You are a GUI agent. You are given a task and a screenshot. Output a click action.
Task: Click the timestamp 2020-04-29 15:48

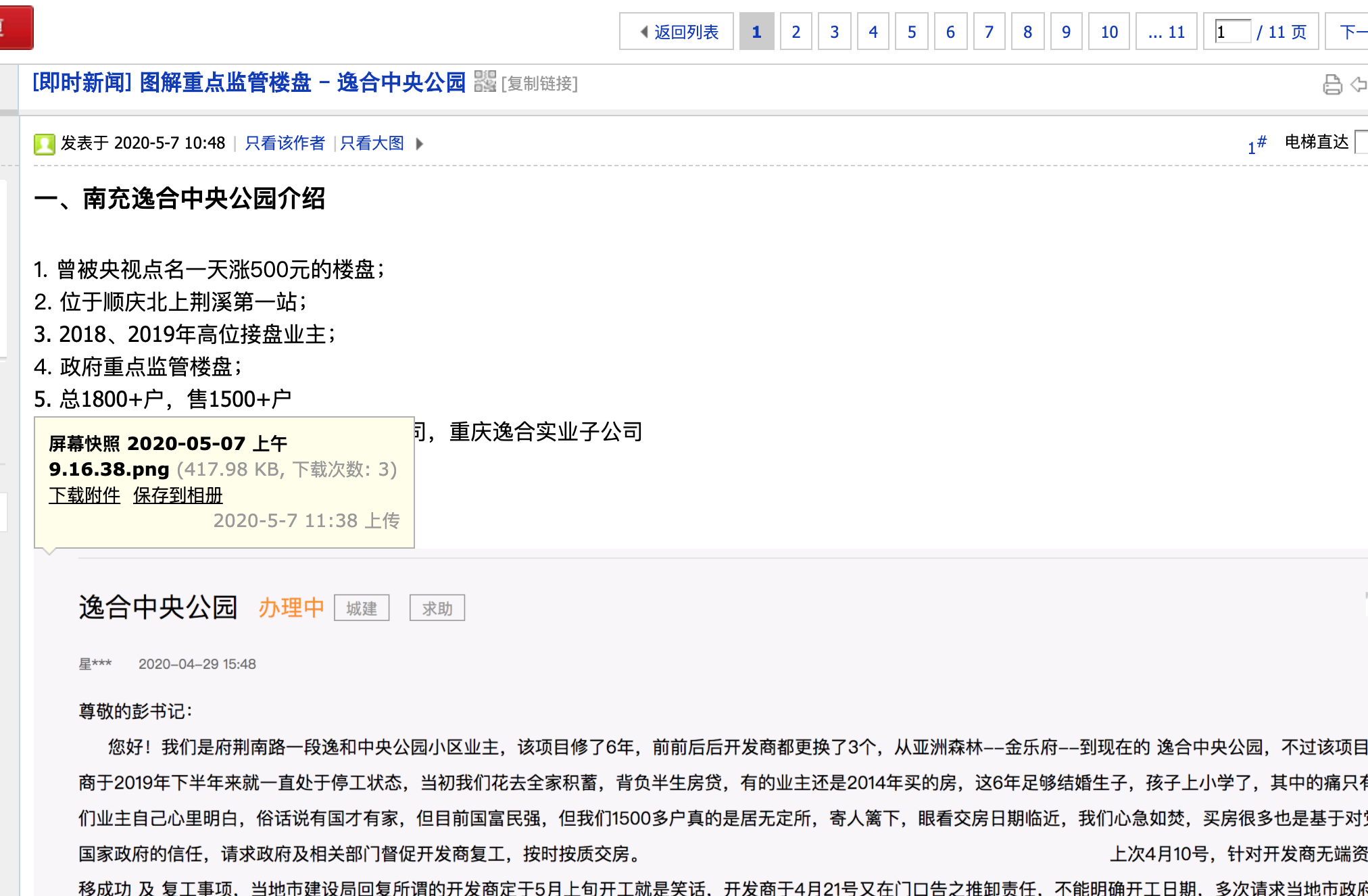(197, 664)
